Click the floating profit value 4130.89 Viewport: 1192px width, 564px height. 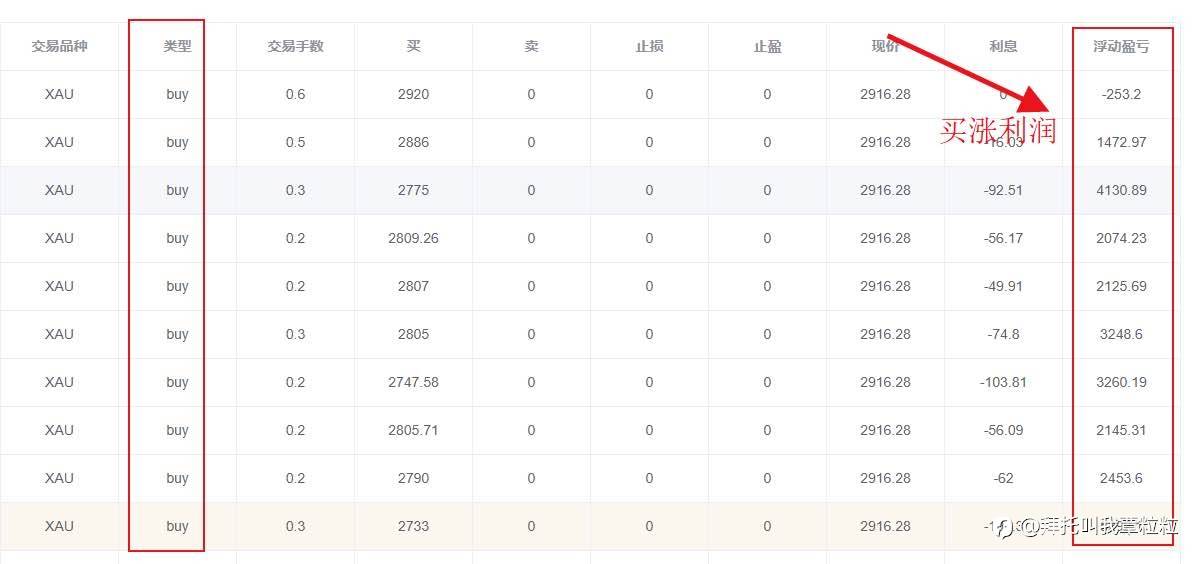[x=1121, y=190]
